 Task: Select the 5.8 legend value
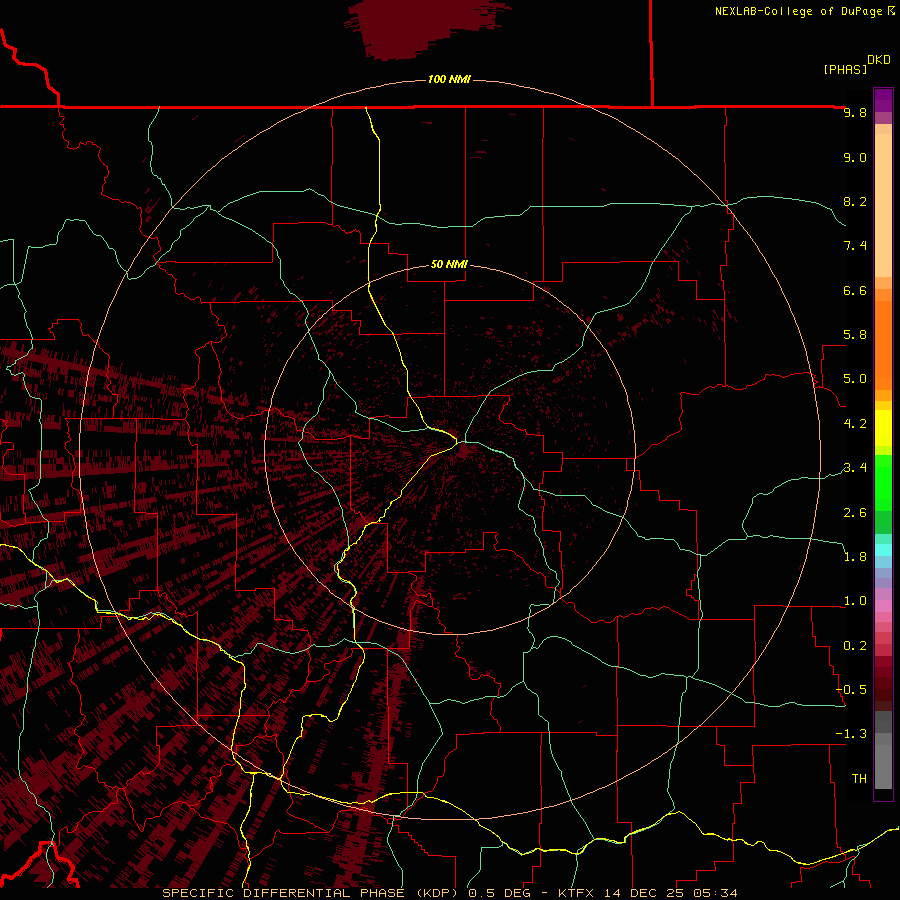(855, 335)
